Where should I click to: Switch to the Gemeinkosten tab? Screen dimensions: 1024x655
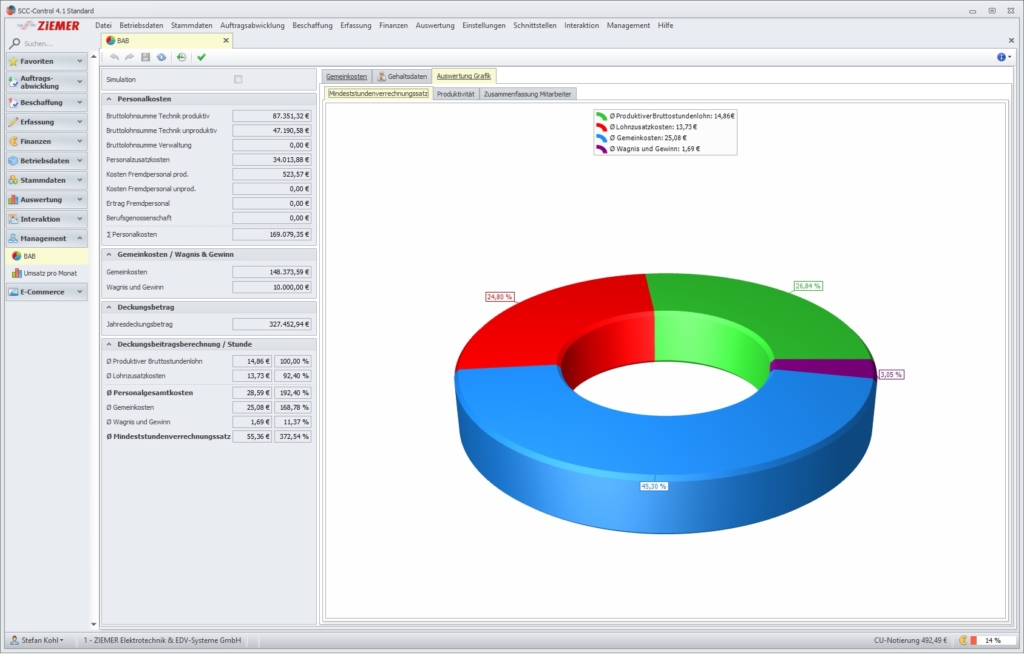point(347,76)
